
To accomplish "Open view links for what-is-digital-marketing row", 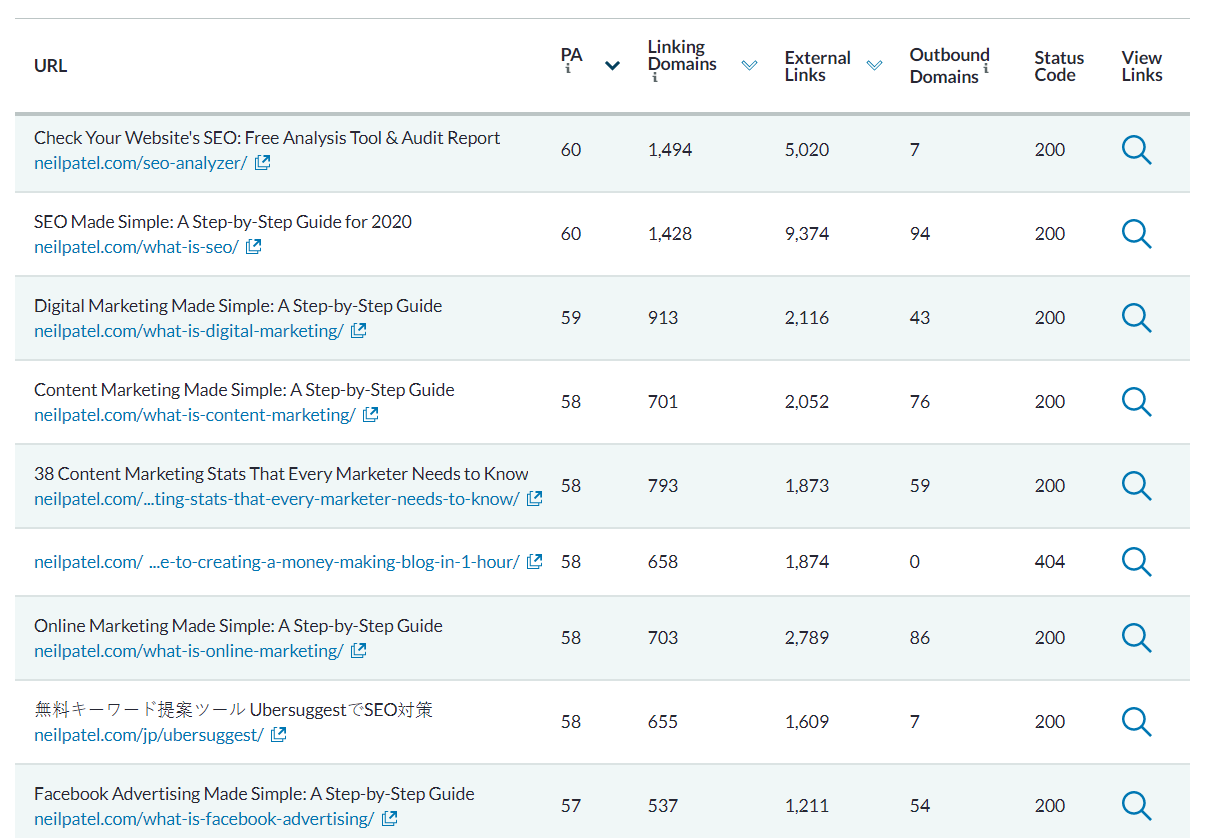I will [x=1136, y=318].
